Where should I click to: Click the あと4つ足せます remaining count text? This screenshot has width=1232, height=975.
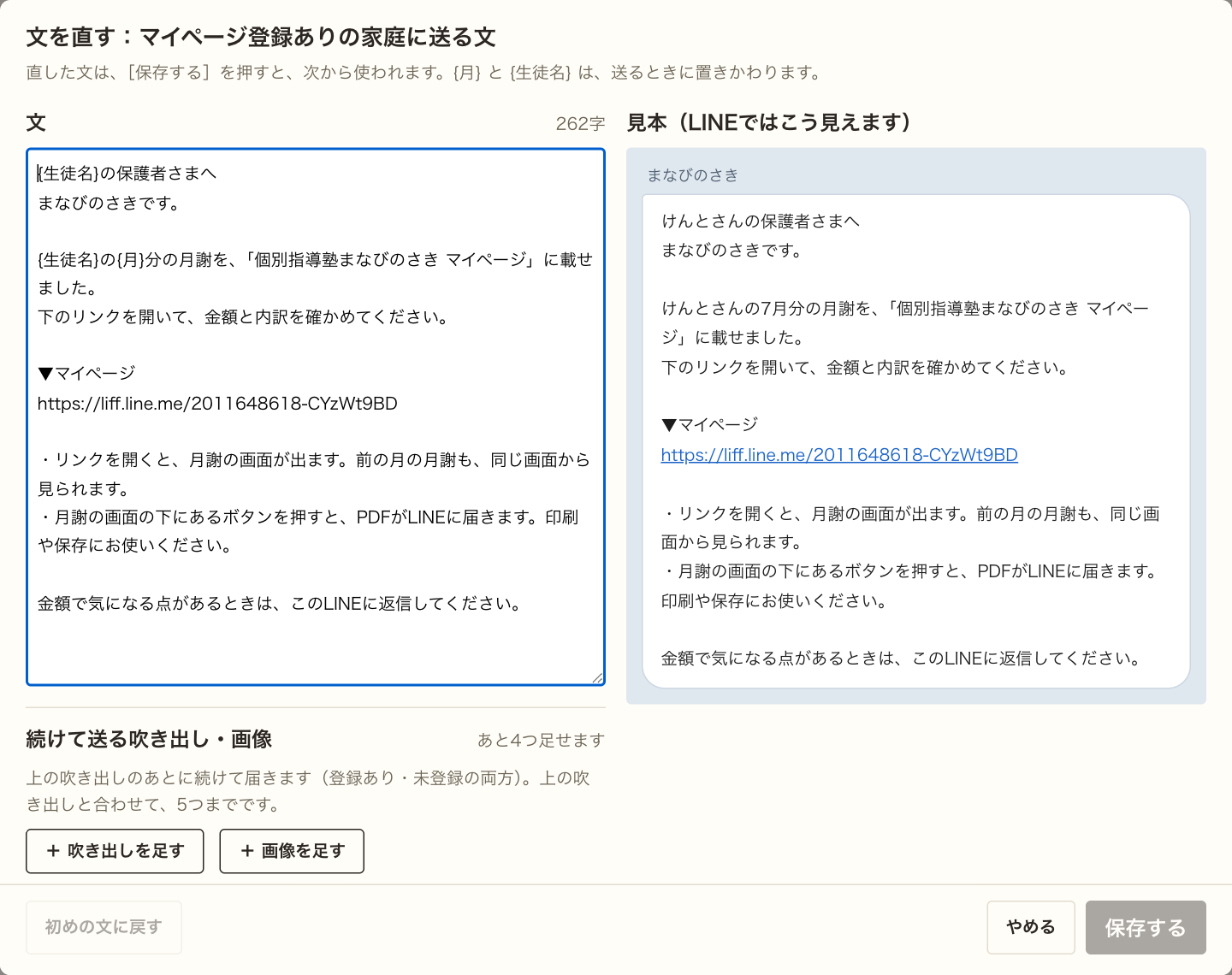541,740
